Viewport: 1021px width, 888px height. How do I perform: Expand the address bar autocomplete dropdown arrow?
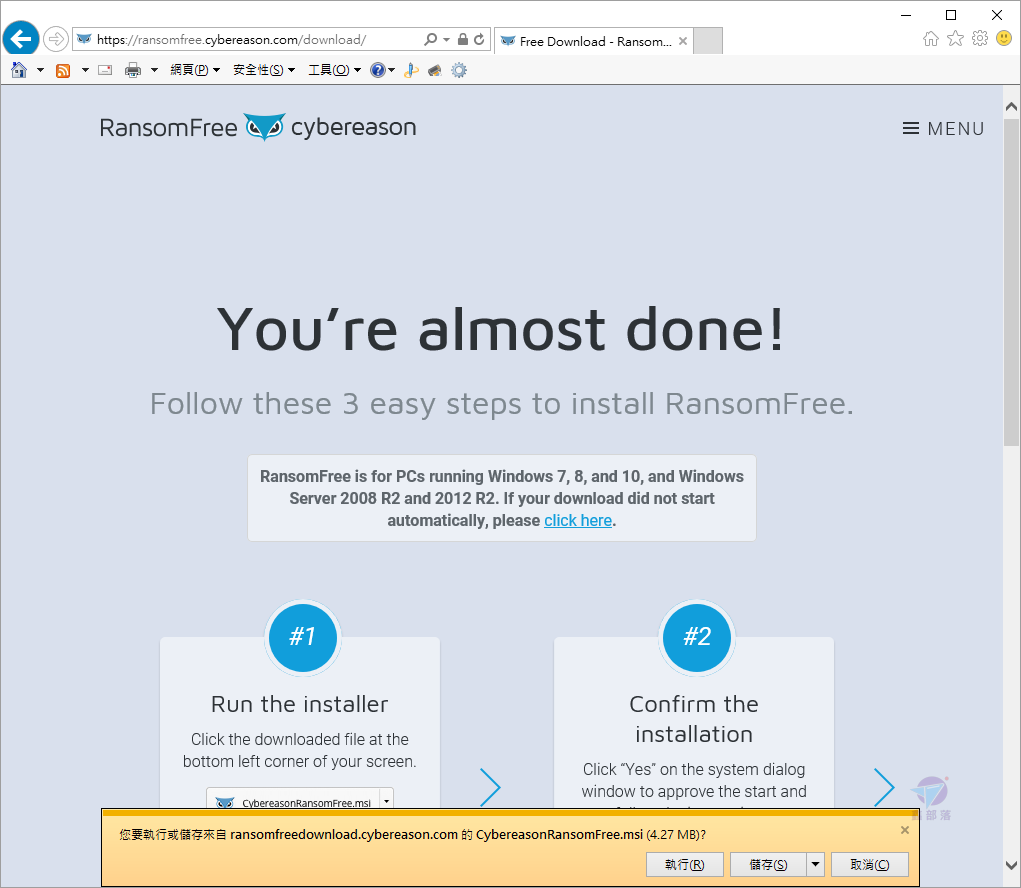(446, 40)
